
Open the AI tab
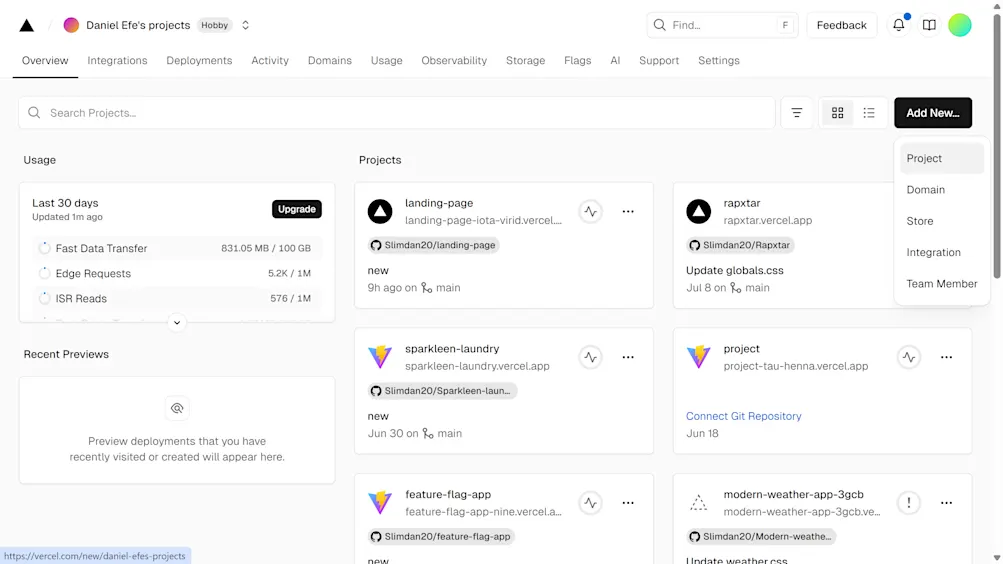point(615,60)
